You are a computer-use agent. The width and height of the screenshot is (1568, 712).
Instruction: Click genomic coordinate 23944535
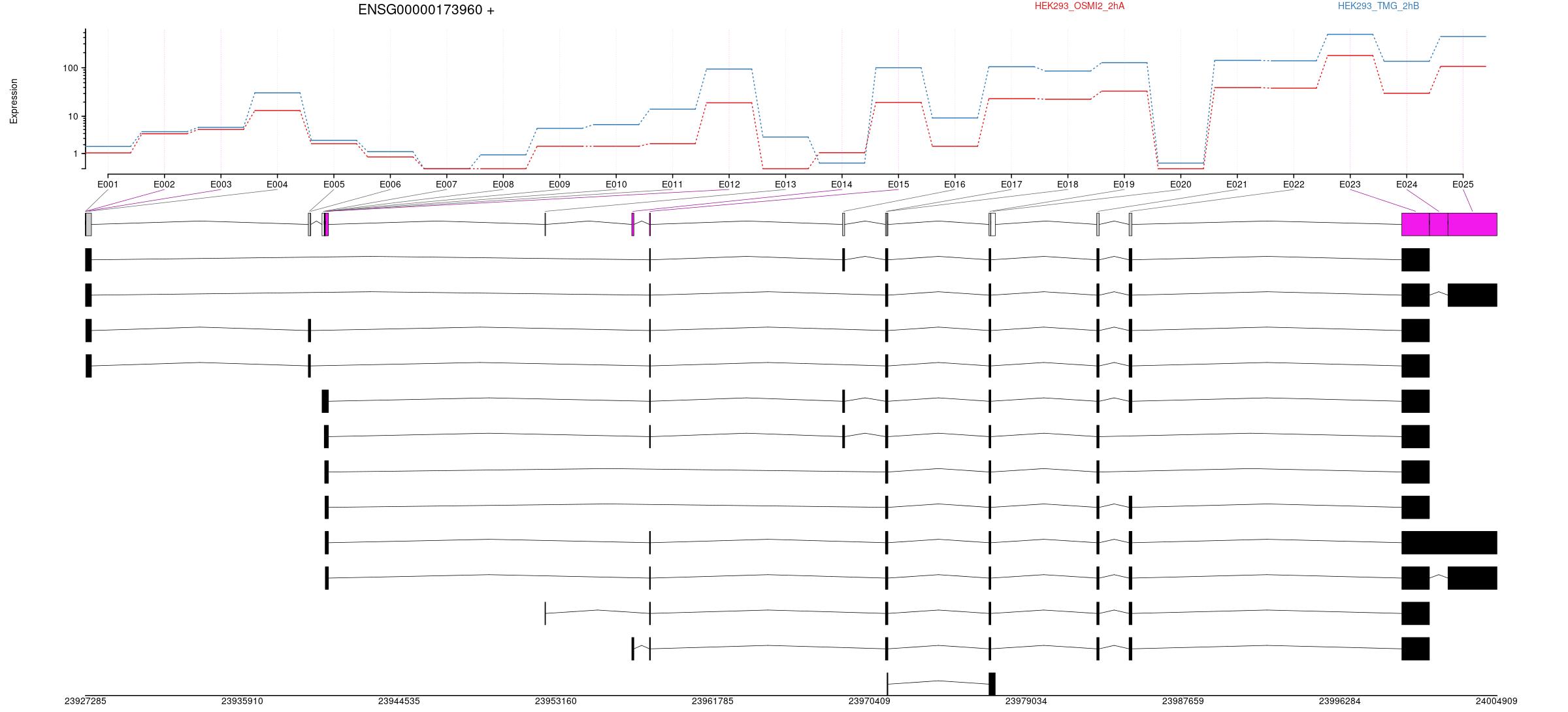pyautogui.click(x=399, y=701)
